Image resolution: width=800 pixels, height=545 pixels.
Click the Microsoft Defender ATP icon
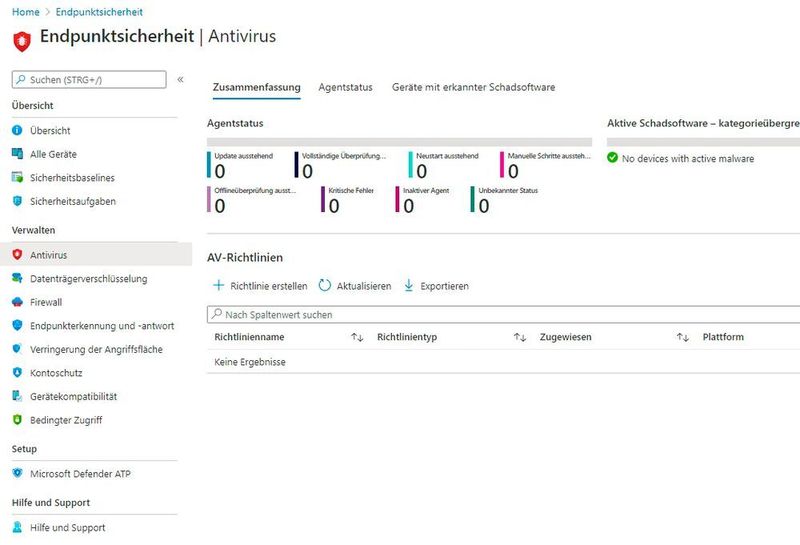17,473
